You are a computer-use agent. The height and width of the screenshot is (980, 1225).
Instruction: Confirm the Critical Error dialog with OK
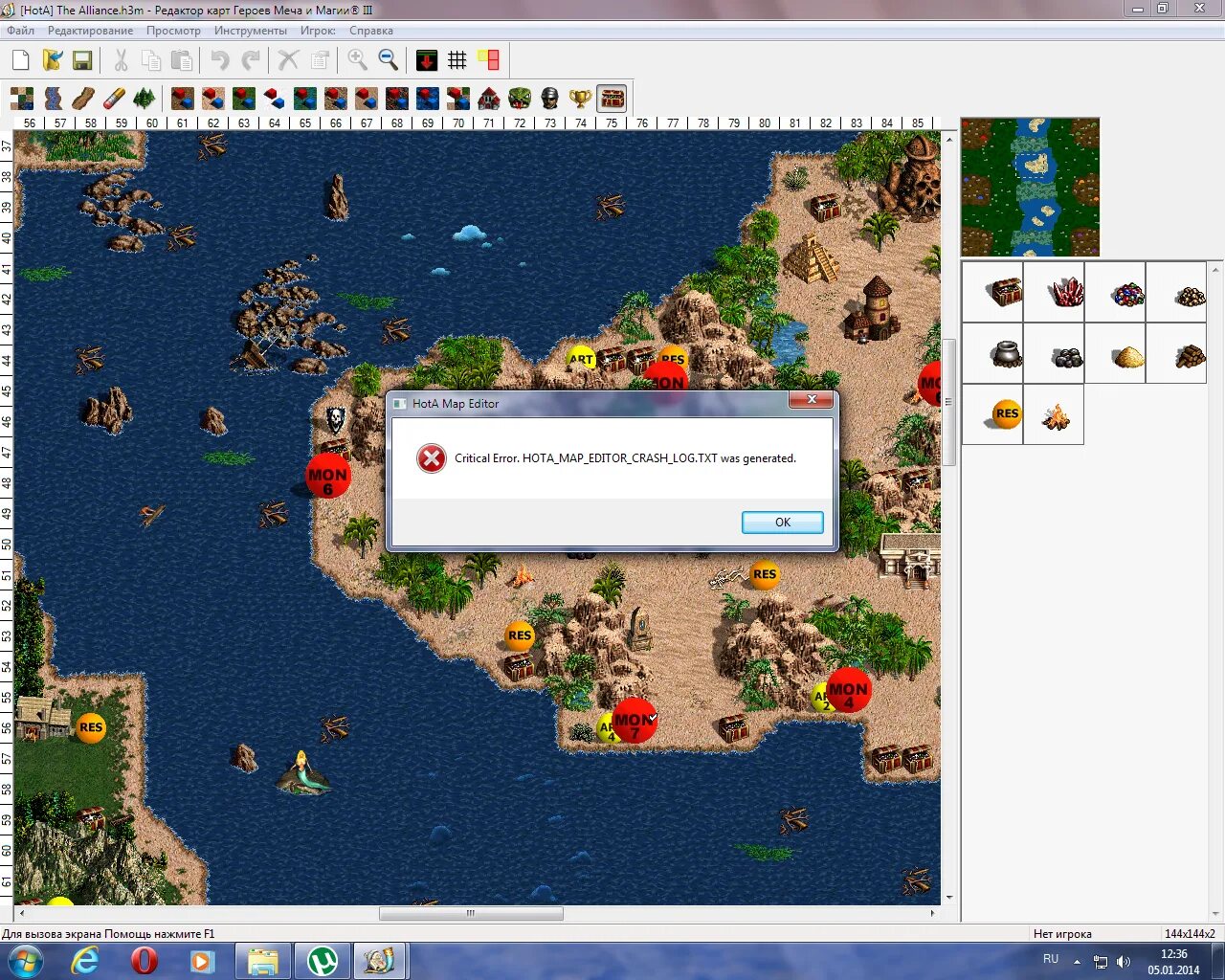[x=782, y=522]
